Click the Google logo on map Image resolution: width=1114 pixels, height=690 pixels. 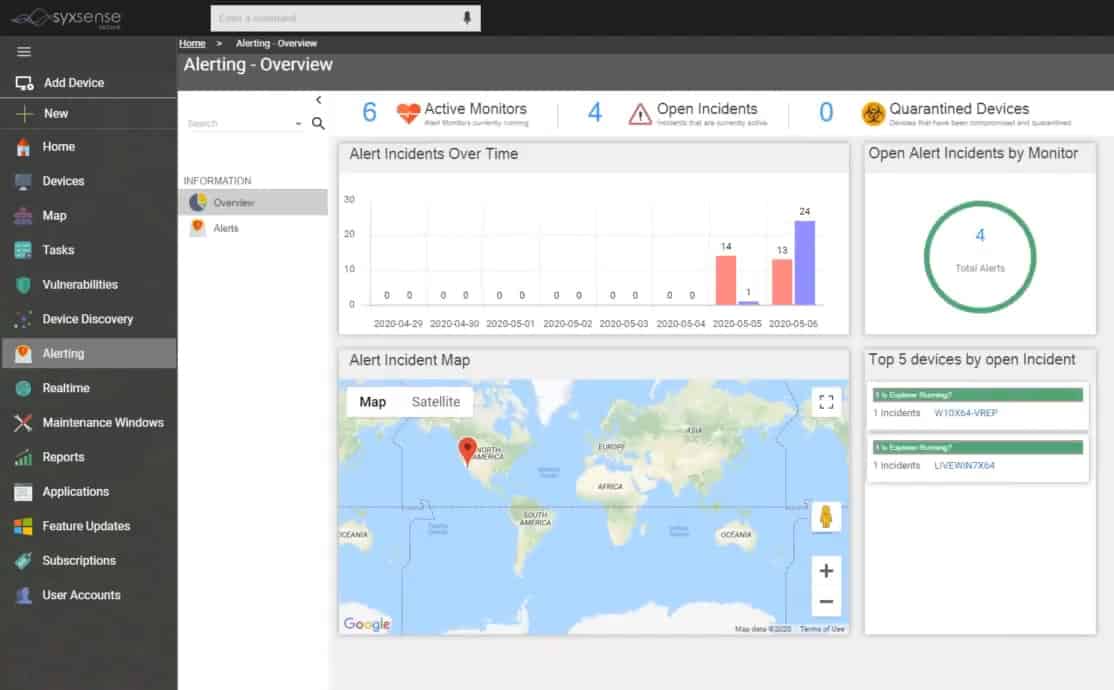pos(367,624)
